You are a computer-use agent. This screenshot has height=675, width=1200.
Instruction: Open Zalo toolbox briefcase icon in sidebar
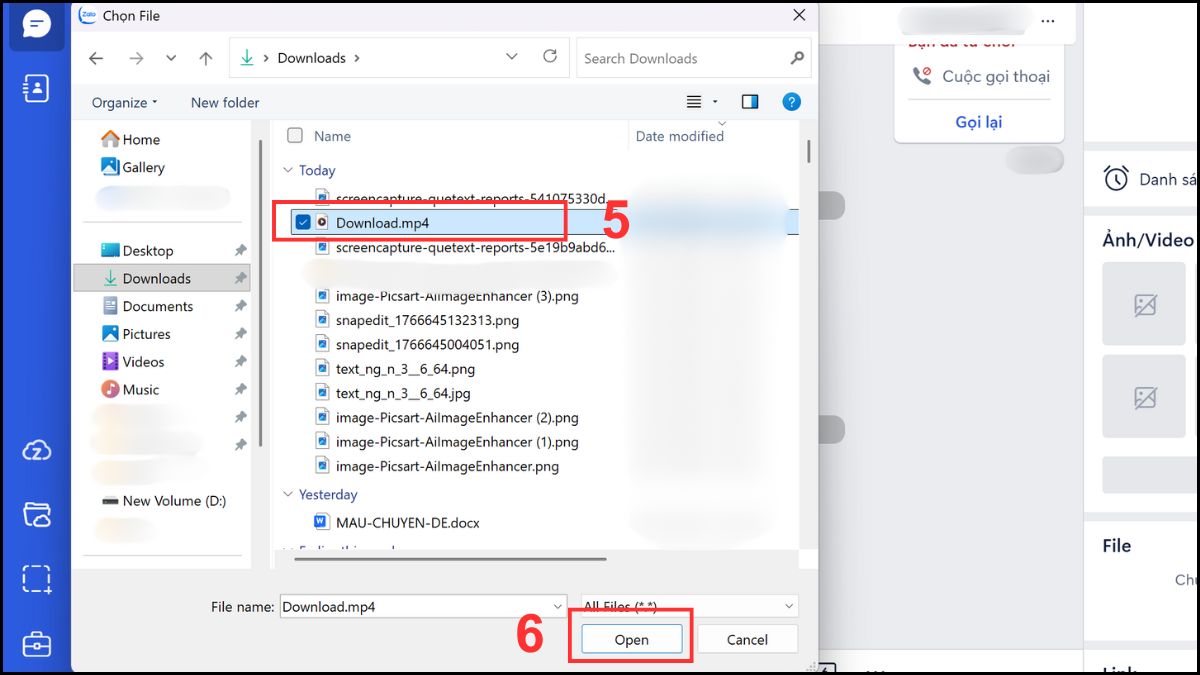tap(37, 644)
